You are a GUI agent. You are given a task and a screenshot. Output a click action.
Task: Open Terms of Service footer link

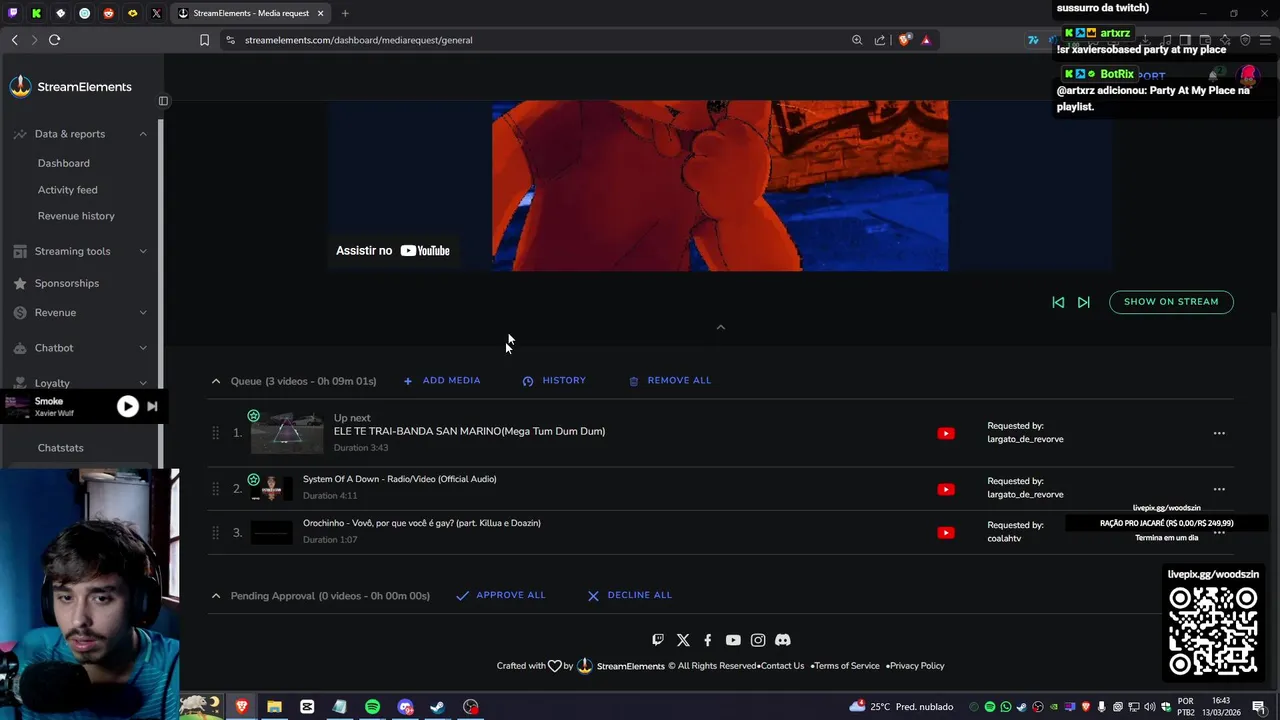(847, 666)
